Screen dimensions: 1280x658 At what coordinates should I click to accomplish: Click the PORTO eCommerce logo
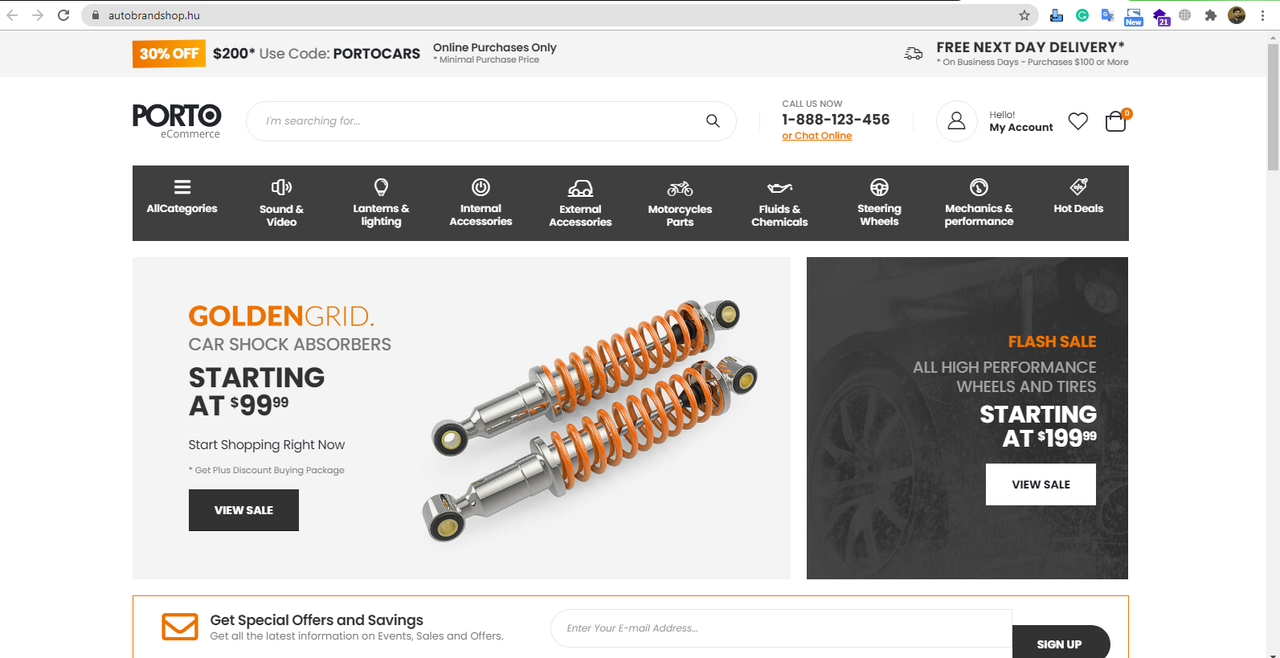(x=177, y=120)
